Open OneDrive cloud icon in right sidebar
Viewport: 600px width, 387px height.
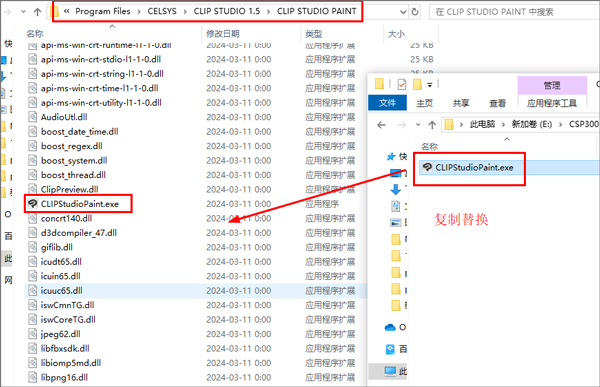point(390,327)
